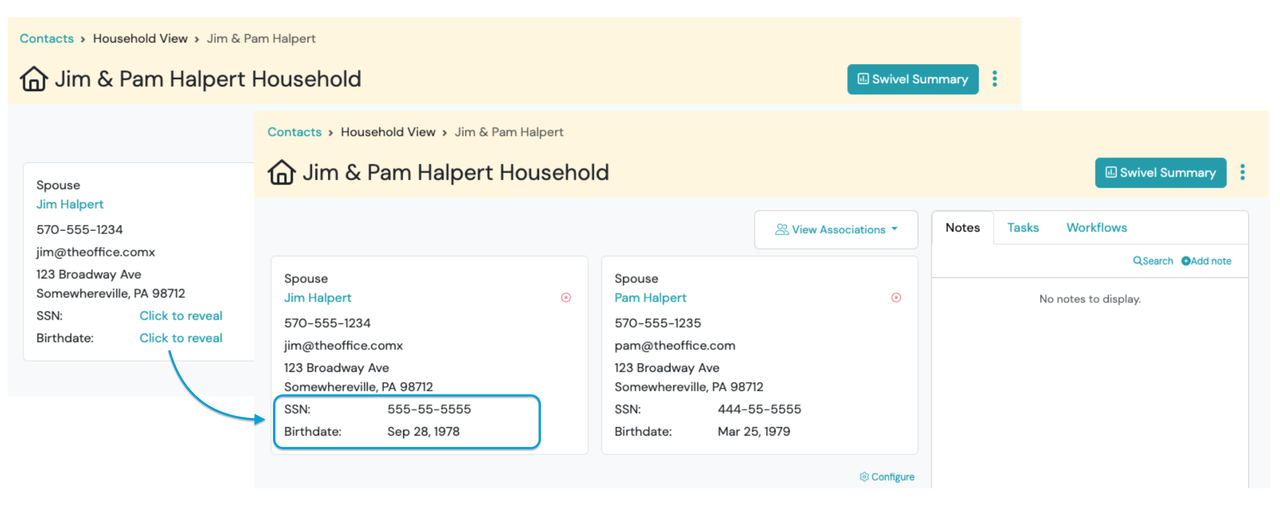Click the Swivel Summary button in the front window
1280x508 pixels.
coord(1160,172)
